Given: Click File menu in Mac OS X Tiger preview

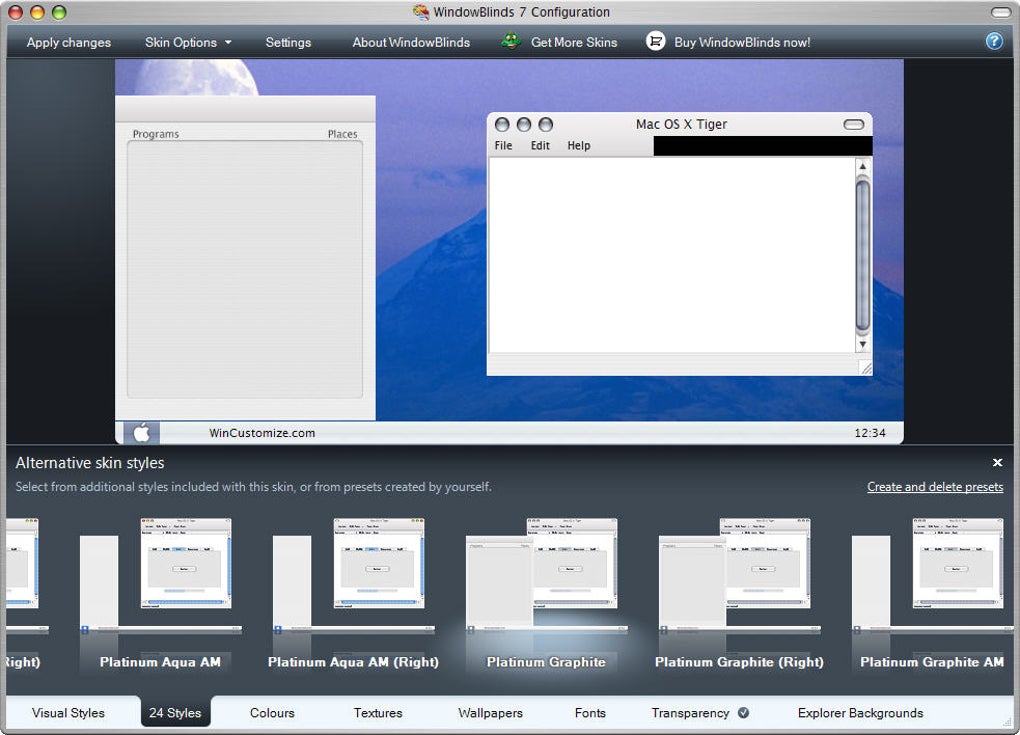Looking at the screenshot, I should point(503,146).
